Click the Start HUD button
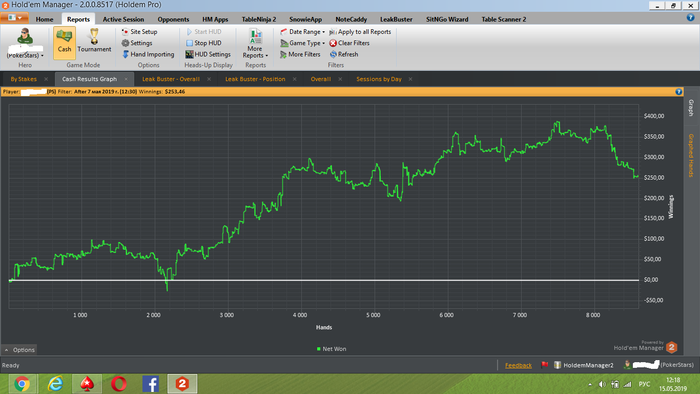Viewport: 700px width, 394px height. (x=204, y=32)
